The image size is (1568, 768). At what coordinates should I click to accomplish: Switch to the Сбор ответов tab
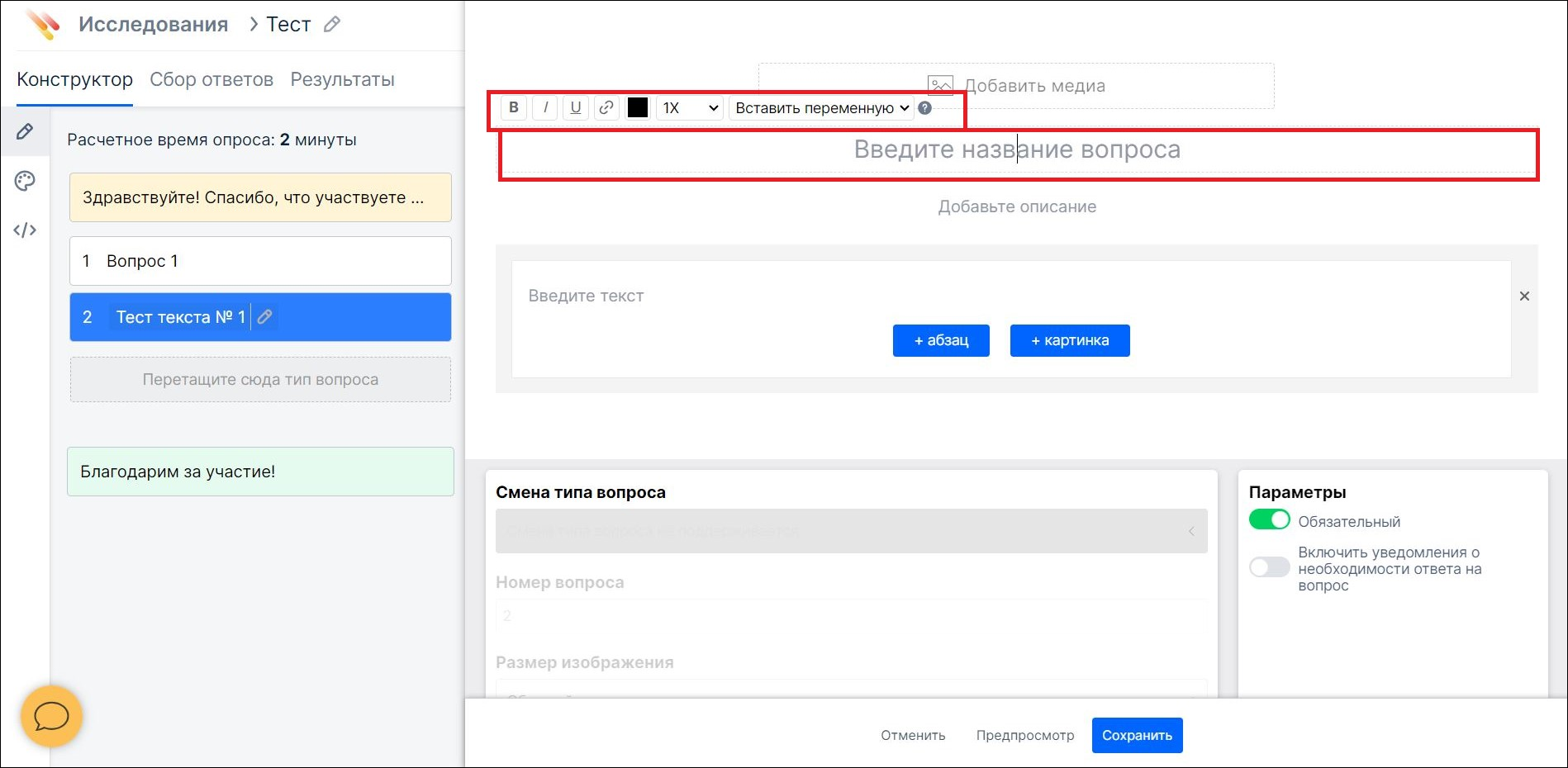[x=211, y=78]
